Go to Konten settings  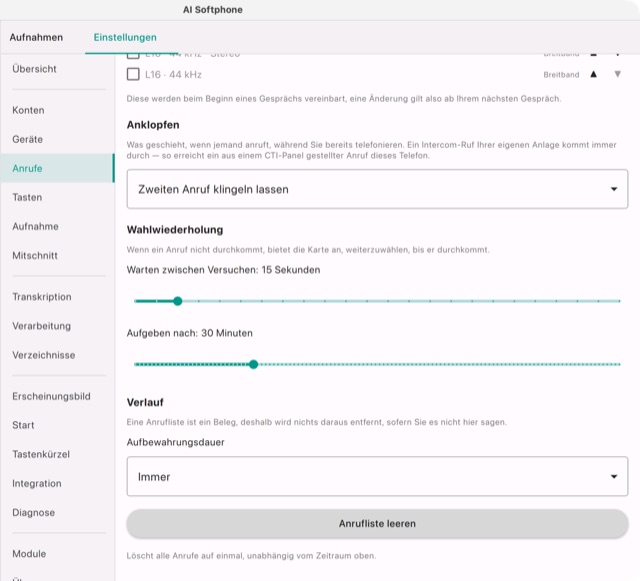57,110
